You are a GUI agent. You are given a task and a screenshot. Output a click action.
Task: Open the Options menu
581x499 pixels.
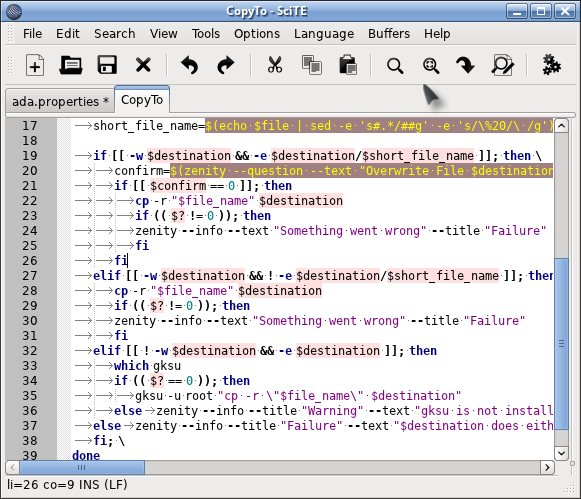[257, 34]
